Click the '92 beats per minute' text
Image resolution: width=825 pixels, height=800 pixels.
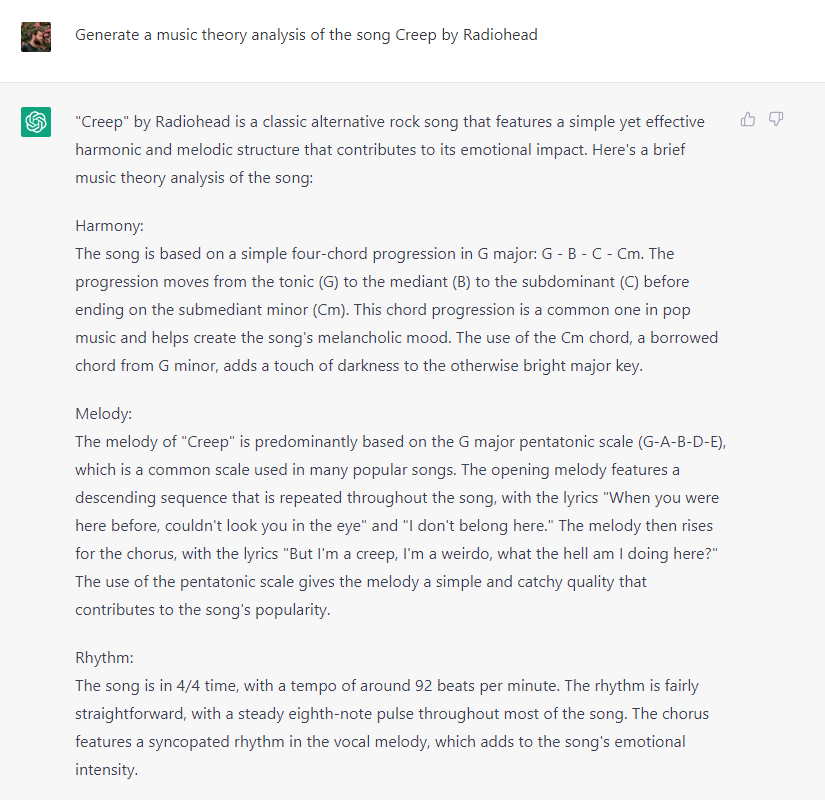tap(488, 686)
